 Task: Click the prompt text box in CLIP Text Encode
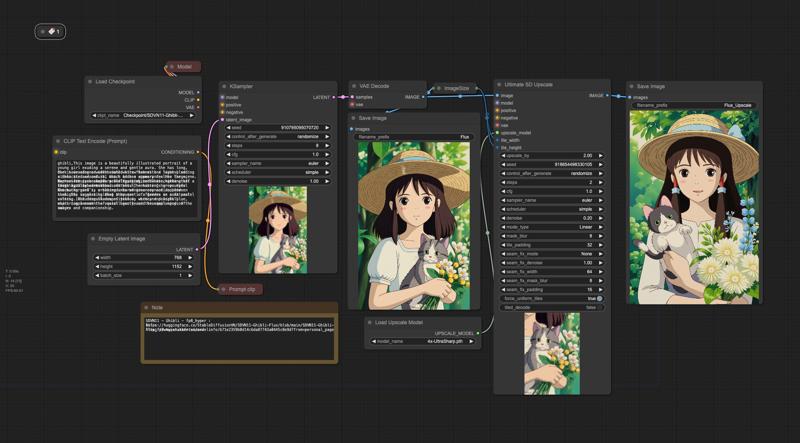pos(127,190)
